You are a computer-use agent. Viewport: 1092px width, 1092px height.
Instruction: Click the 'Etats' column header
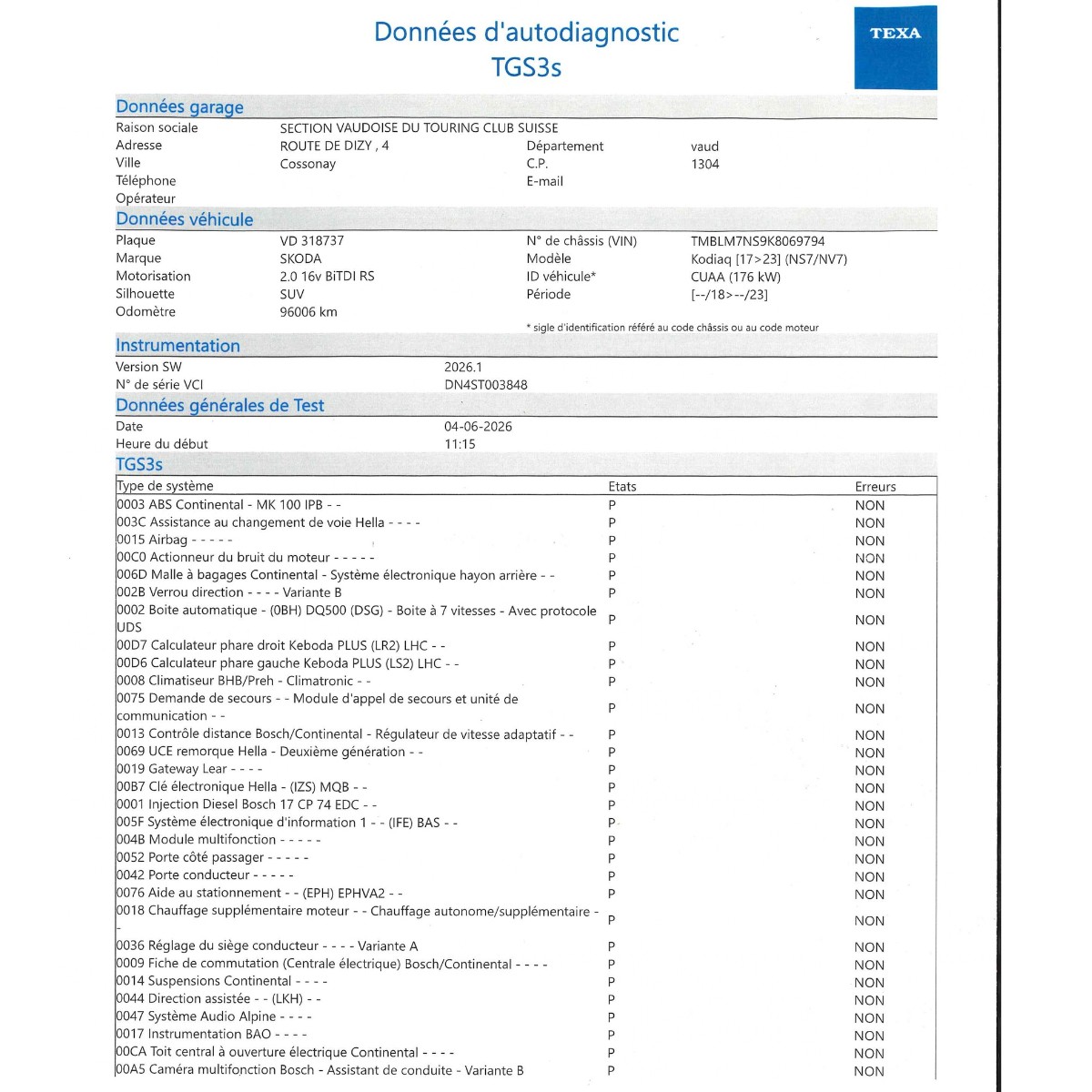(622, 487)
